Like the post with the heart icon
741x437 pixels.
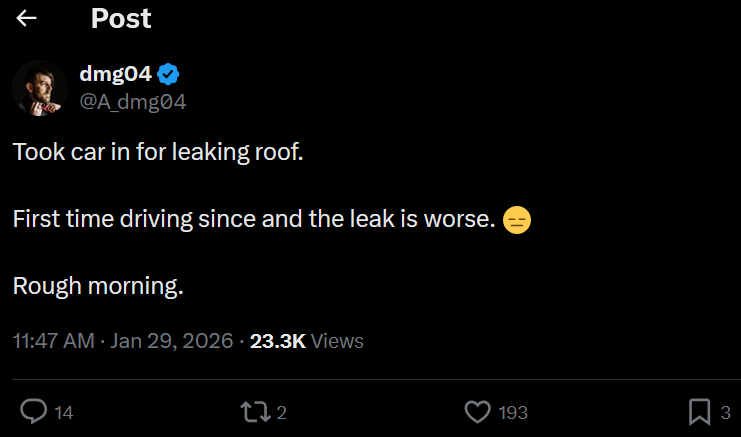click(x=478, y=411)
